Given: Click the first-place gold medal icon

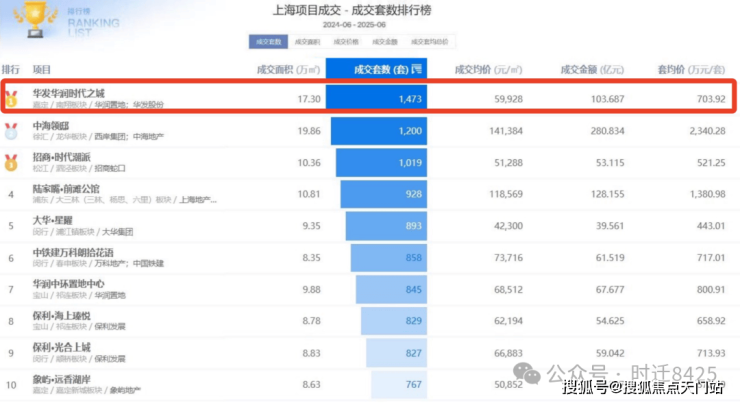Looking at the screenshot, I should pyautogui.click(x=10, y=98).
